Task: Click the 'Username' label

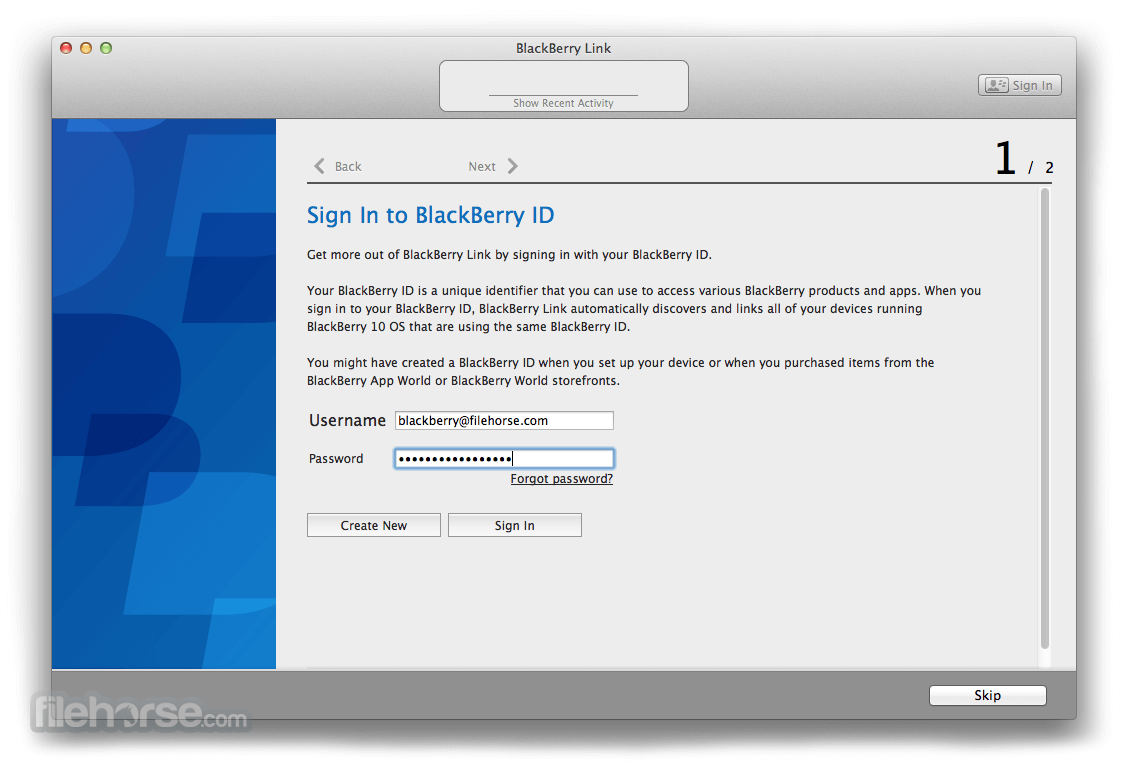Action: click(x=347, y=421)
